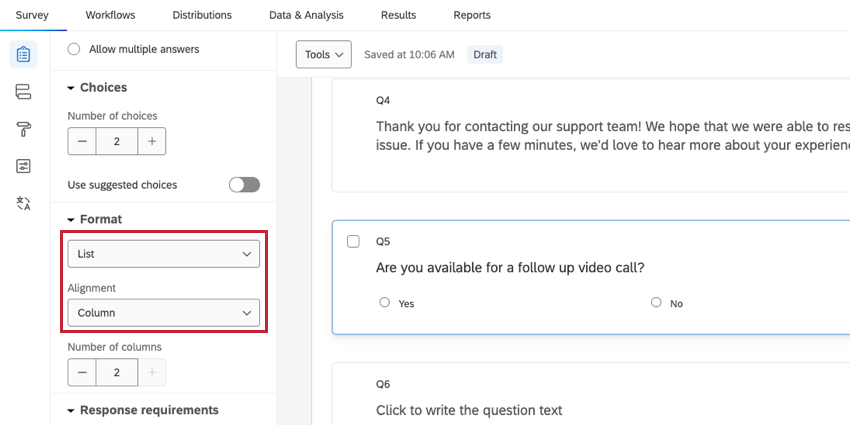The height and width of the screenshot is (425, 850).
Task: Decrease number of choices with minus
Action: pos(82,142)
